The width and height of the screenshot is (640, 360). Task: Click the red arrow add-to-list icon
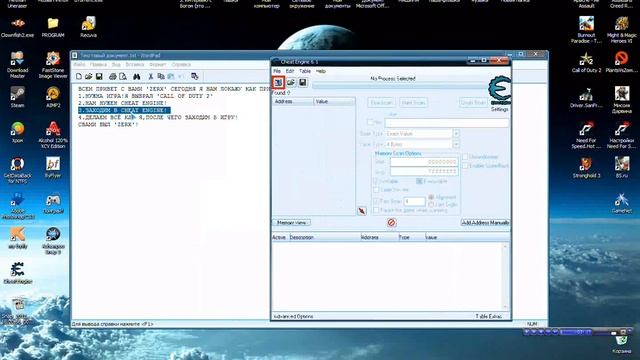pyautogui.click(x=362, y=211)
